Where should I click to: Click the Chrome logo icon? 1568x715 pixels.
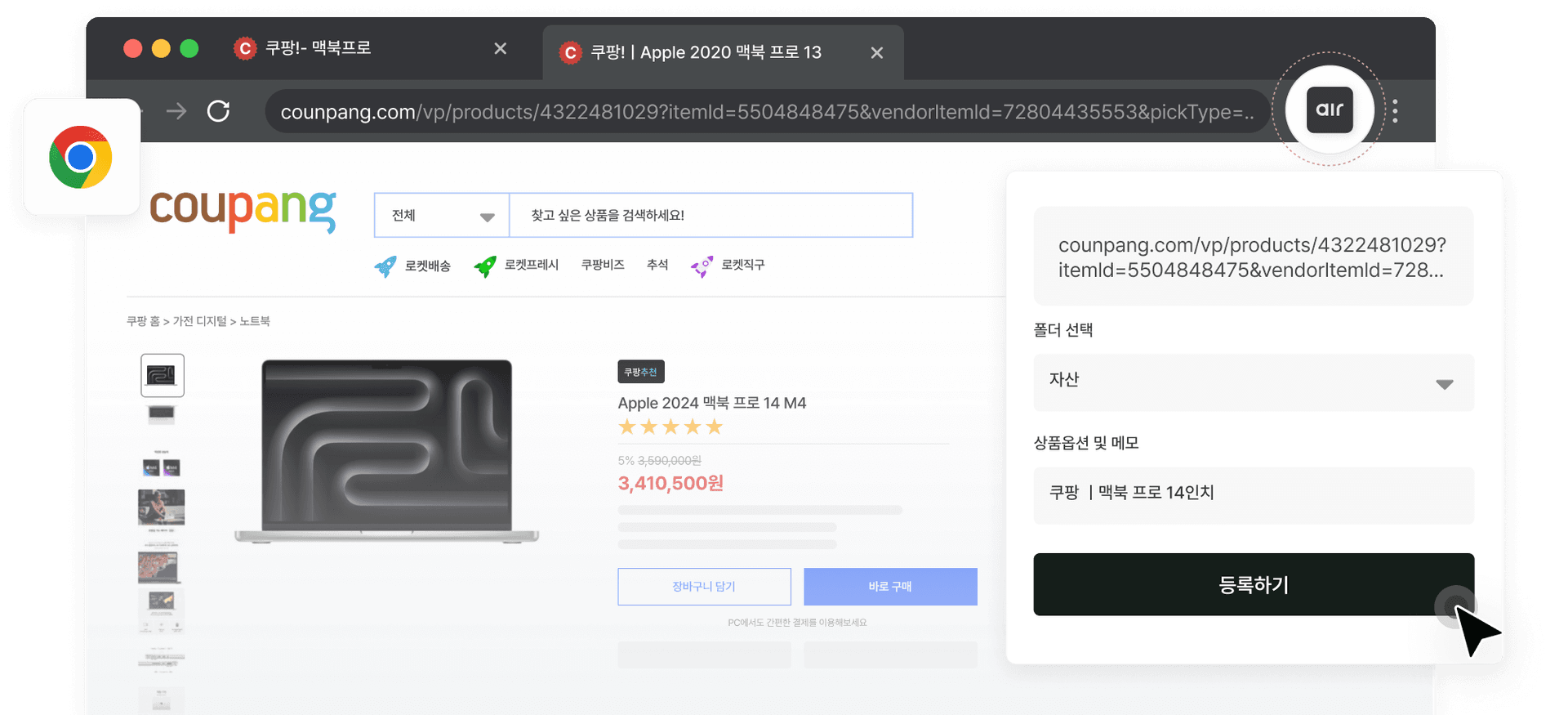pyautogui.click(x=81, y=157)
